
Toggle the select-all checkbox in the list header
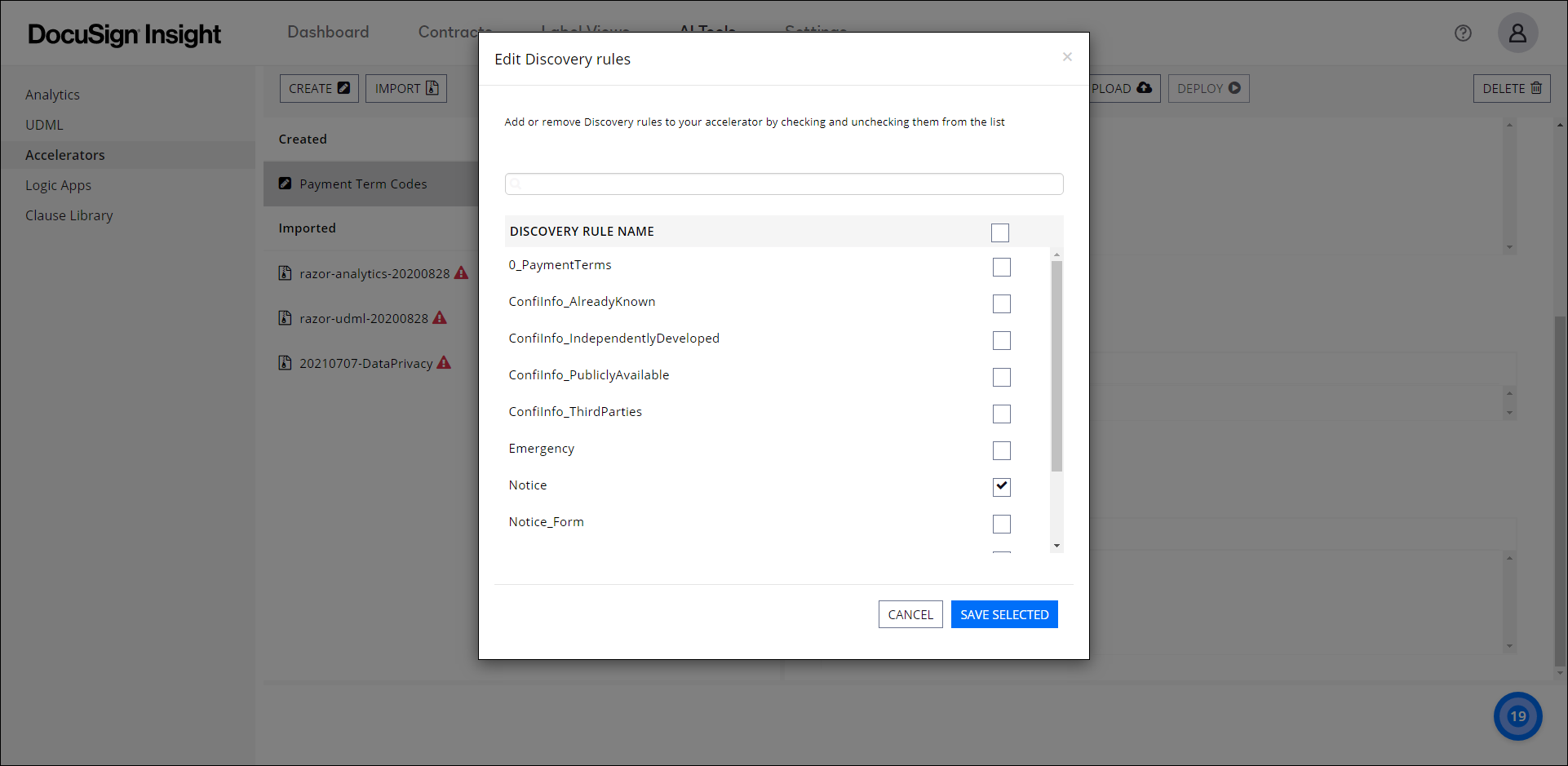[x=1000, y=232]
